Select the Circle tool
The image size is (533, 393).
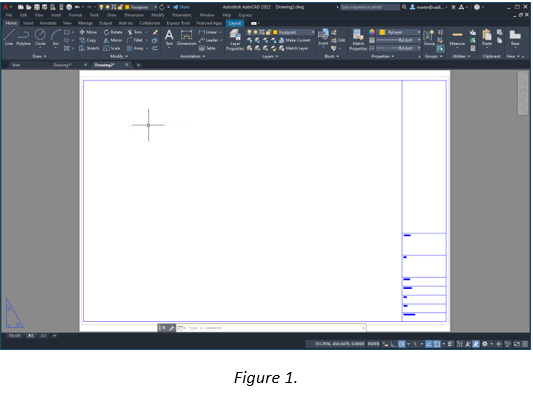(40, 37)
